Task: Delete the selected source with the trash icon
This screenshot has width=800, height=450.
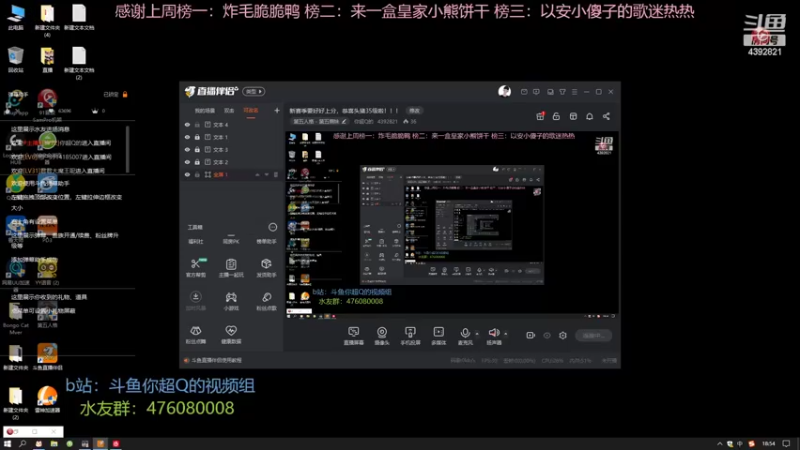Action: click(276, 174)
